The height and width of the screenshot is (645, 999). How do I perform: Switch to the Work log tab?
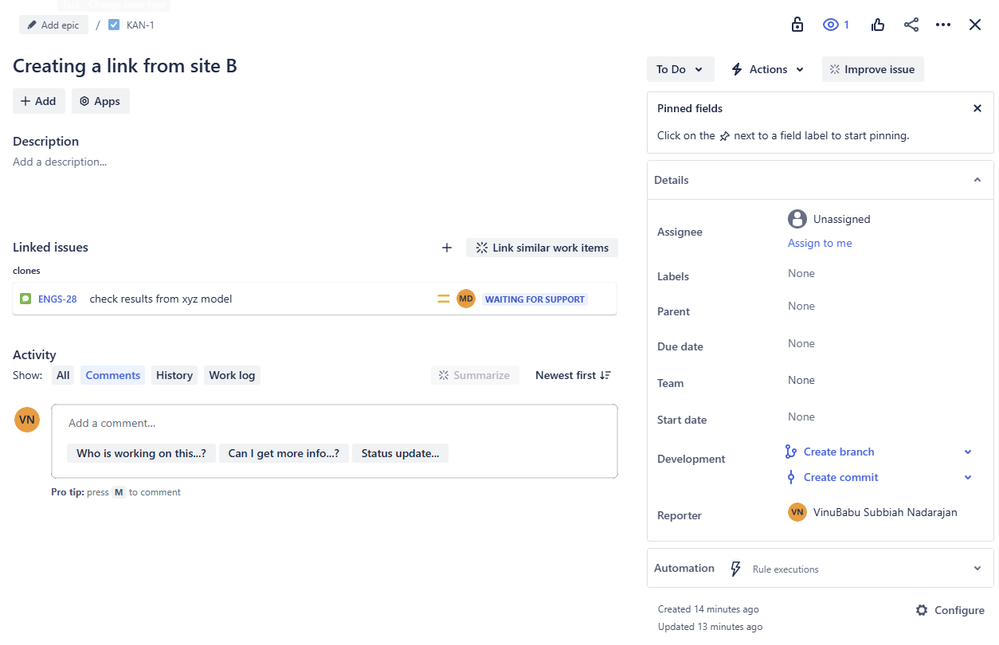(x=232, y=375)
